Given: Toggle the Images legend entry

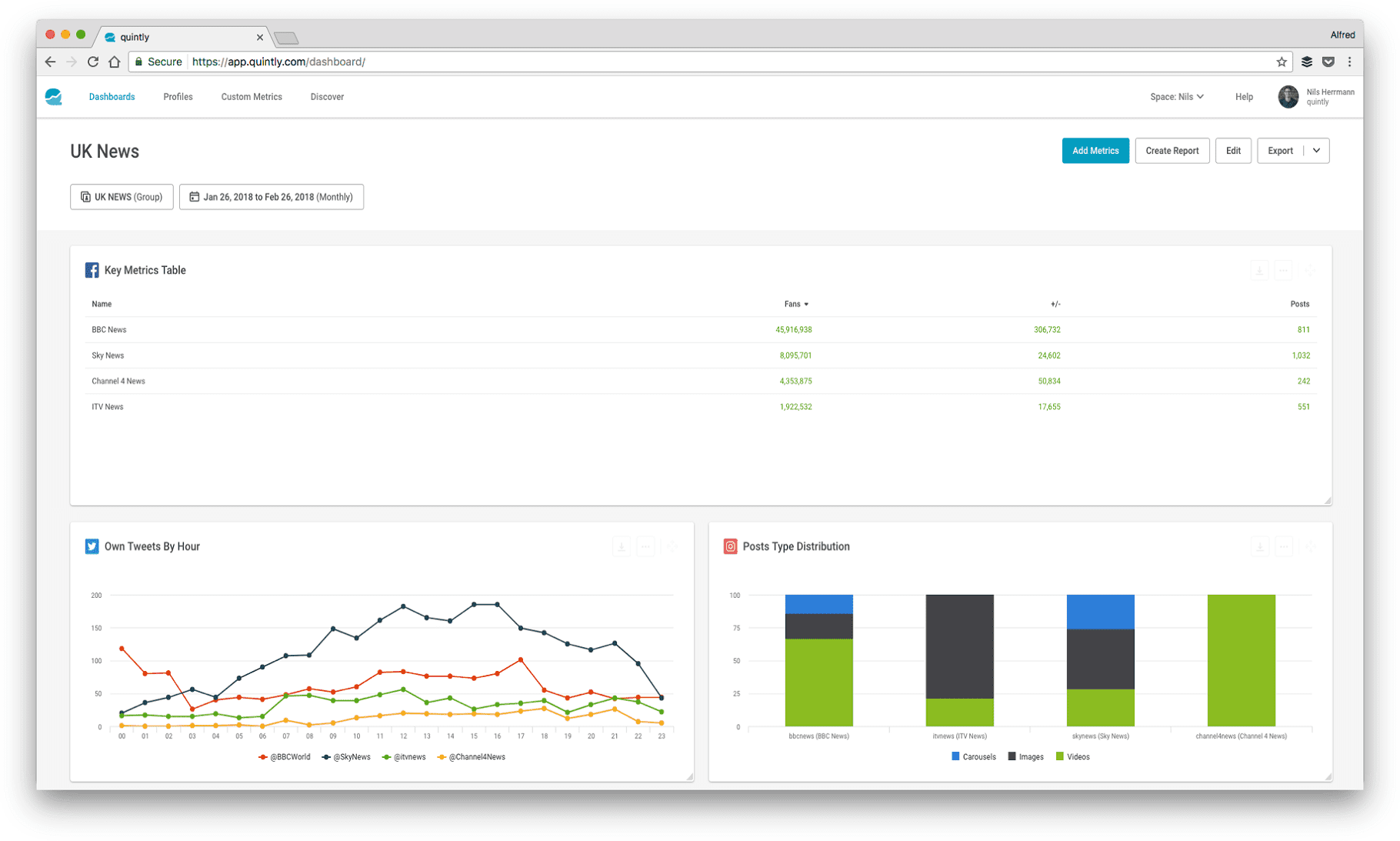Looking at the screenshot, I should (1026, 757).
